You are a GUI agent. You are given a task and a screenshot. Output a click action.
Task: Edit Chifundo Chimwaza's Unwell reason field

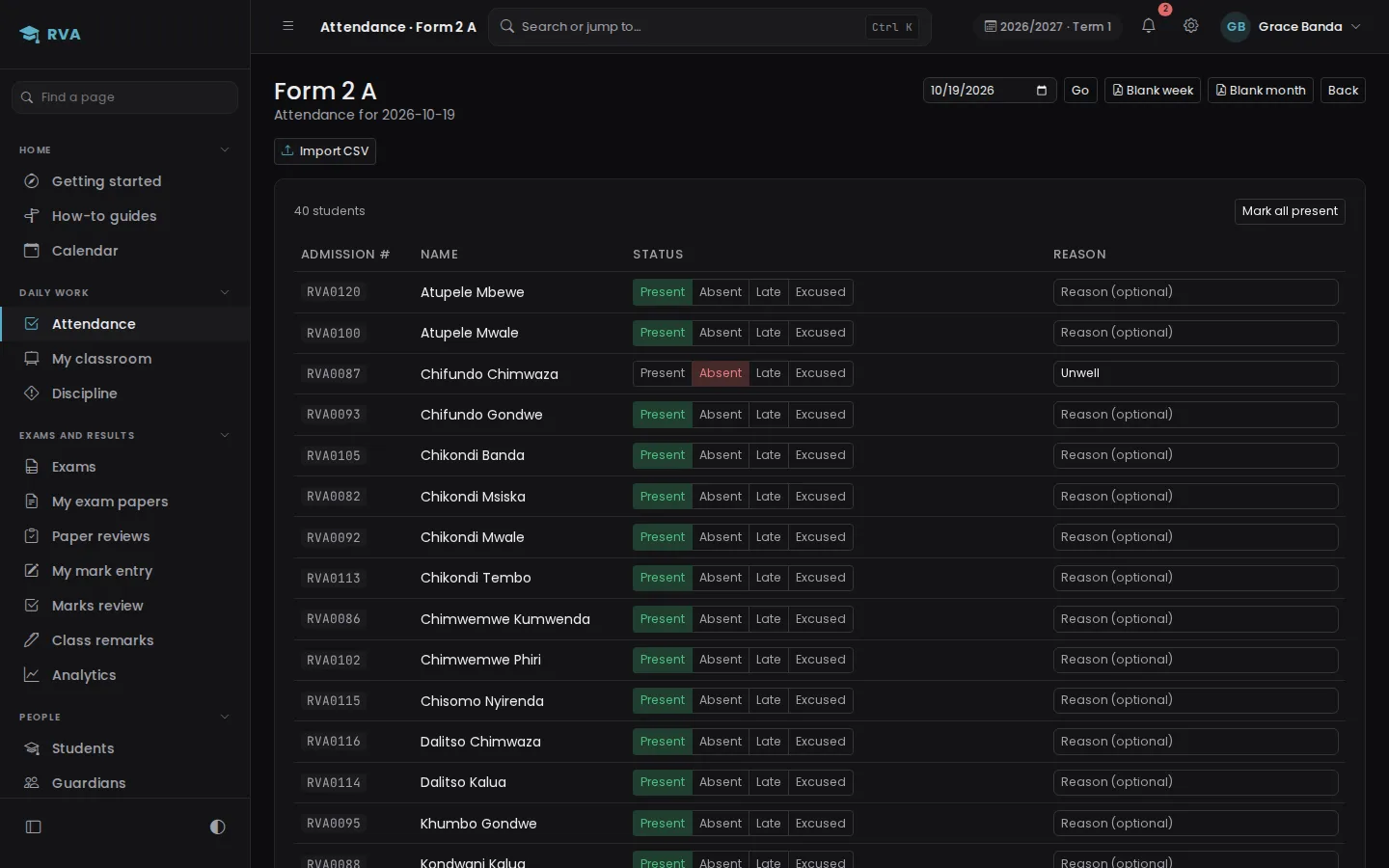click(1195, 373)
